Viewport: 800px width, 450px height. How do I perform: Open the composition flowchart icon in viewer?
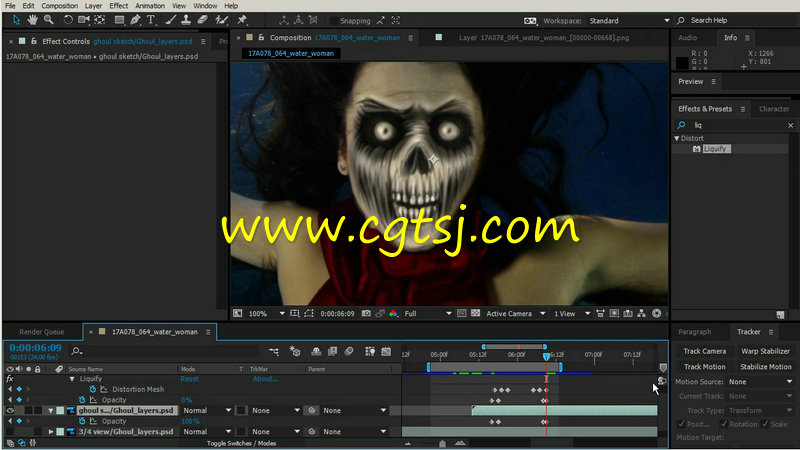(x=641, y=313)
